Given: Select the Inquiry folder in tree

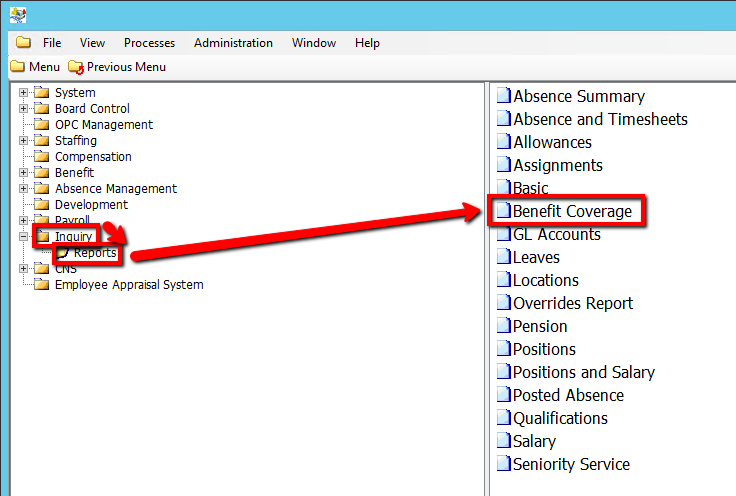Looking at the screenshot, I should (73, 237).
